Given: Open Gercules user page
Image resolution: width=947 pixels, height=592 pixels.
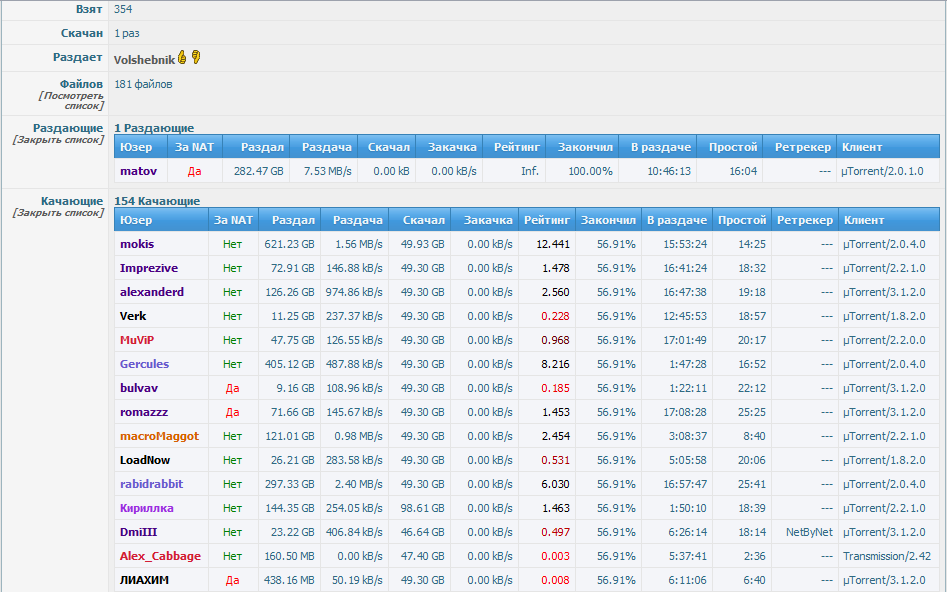Looking at the screenshot, I should tap(144, 364).
